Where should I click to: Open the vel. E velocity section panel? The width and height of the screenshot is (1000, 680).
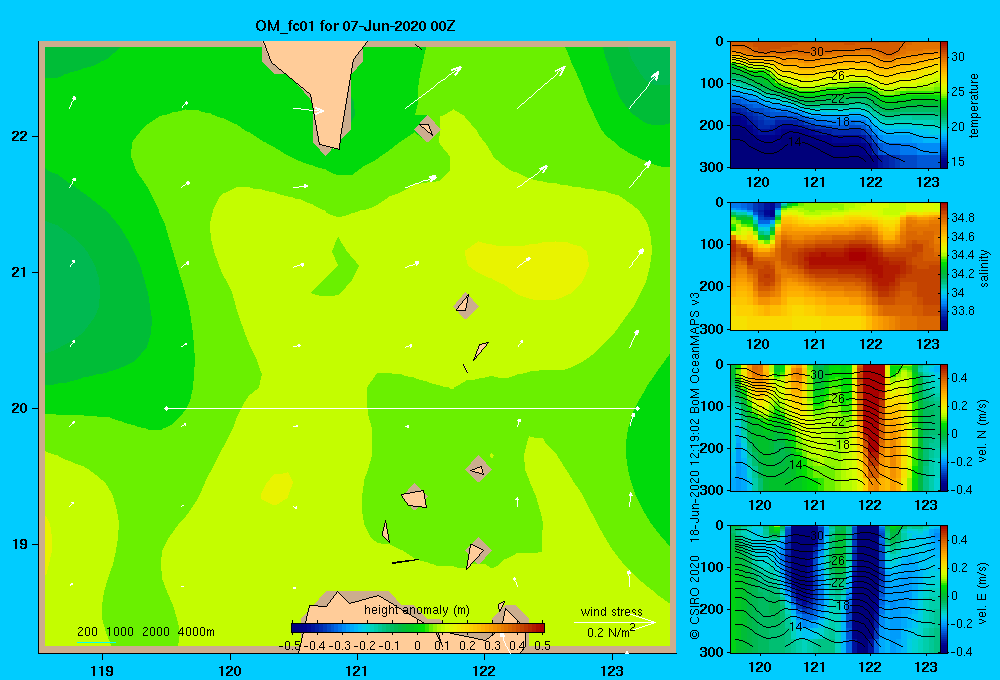(835, 589)
